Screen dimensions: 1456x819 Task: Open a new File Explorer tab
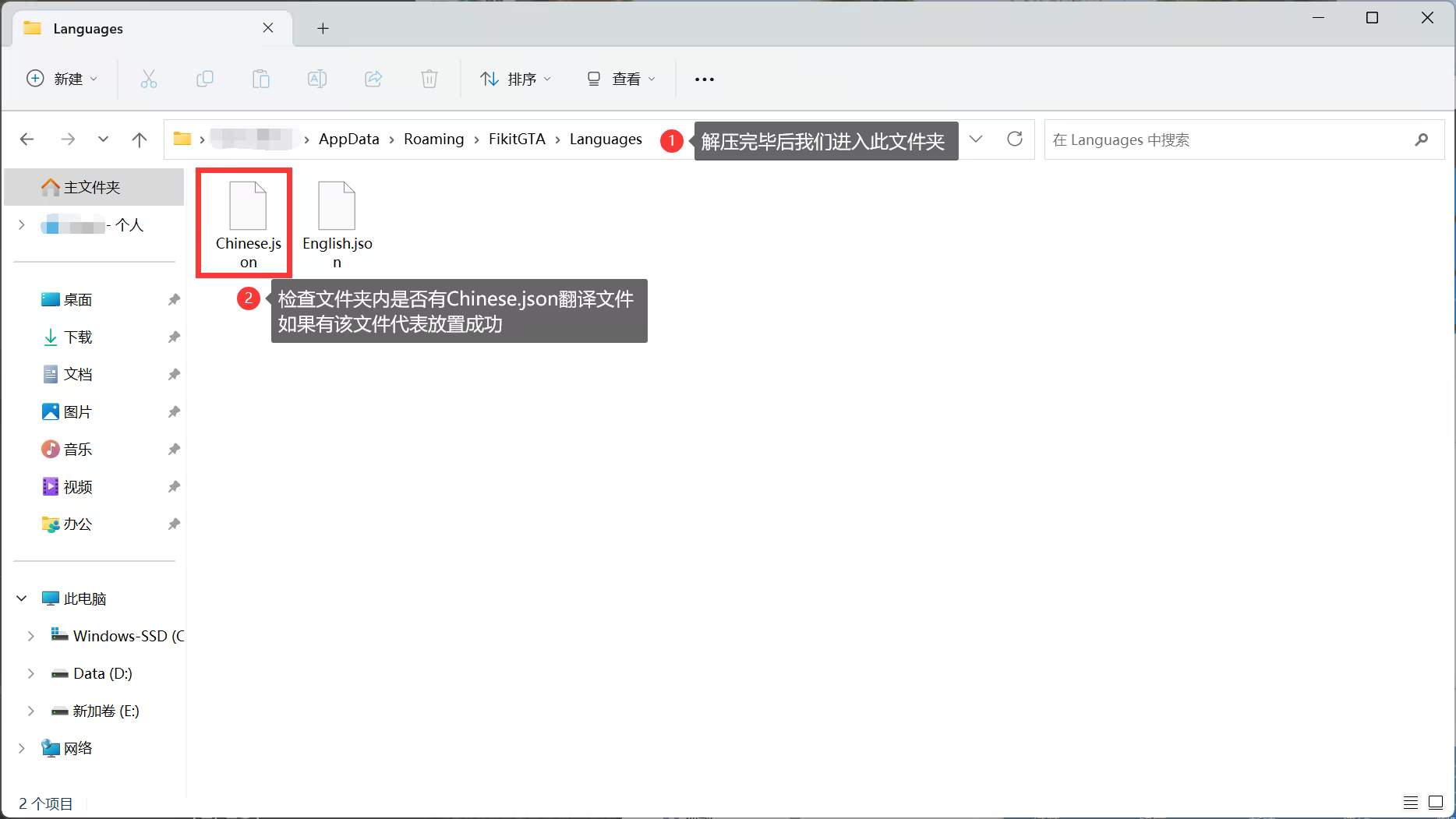[323, 28]
